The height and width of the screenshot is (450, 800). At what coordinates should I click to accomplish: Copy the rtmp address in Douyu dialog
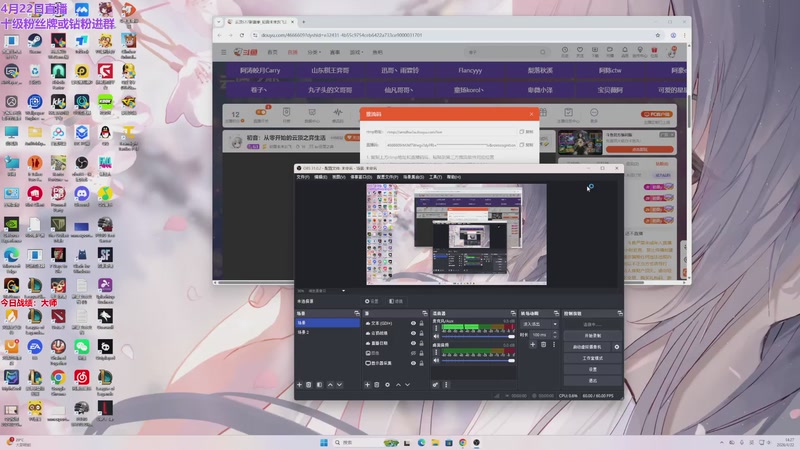[x=526, y=132]
